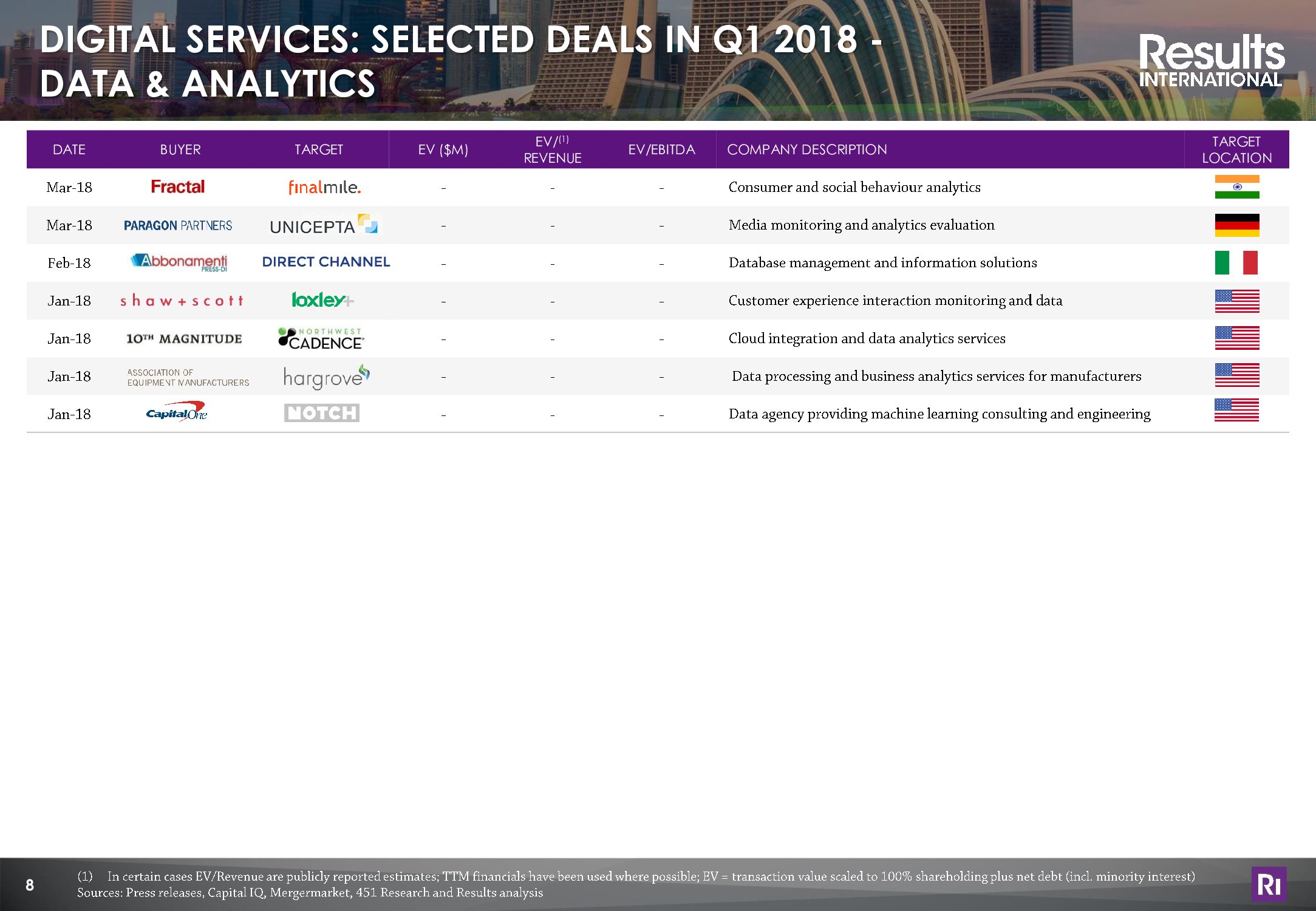The height and width of the screenshot is (911, 1316).
Task: Click the India flag icon
Action: (1236, 187)
